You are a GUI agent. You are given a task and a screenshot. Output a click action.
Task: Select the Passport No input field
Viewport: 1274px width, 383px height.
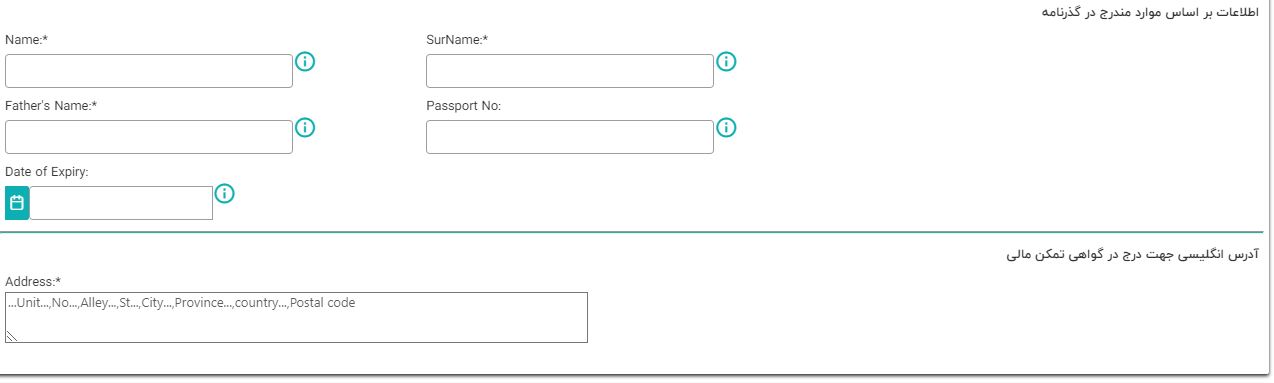pyautogui.click(x=570, y=137)
